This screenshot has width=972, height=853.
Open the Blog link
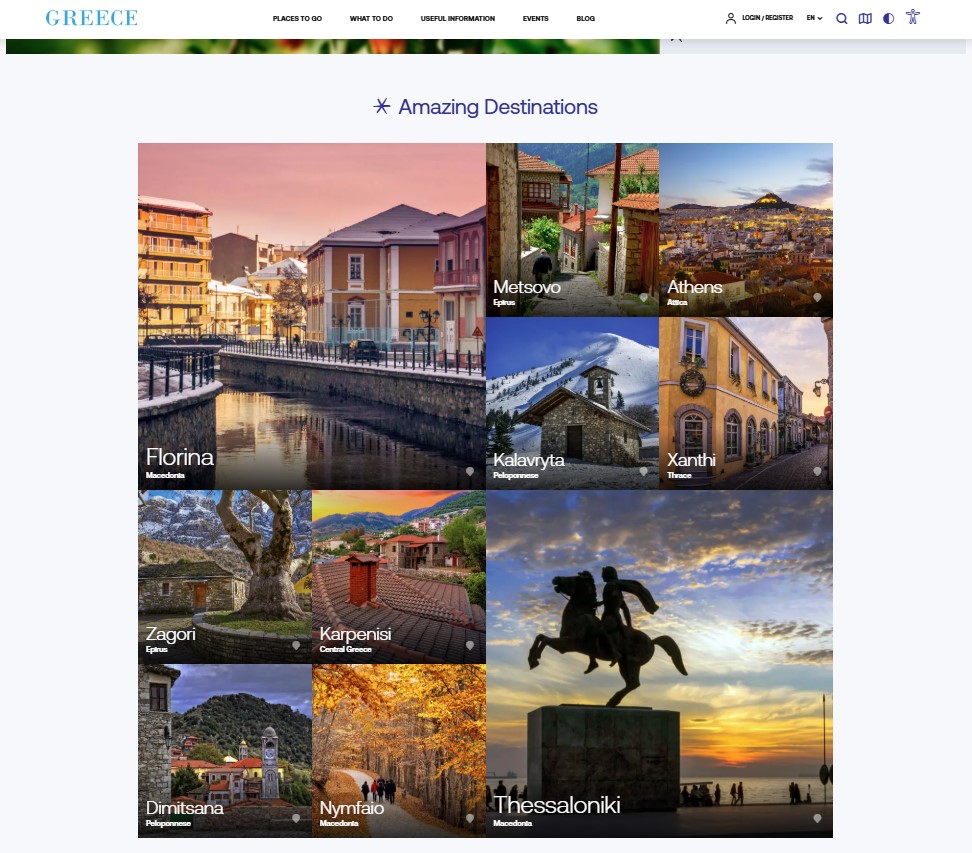[585, 19]
